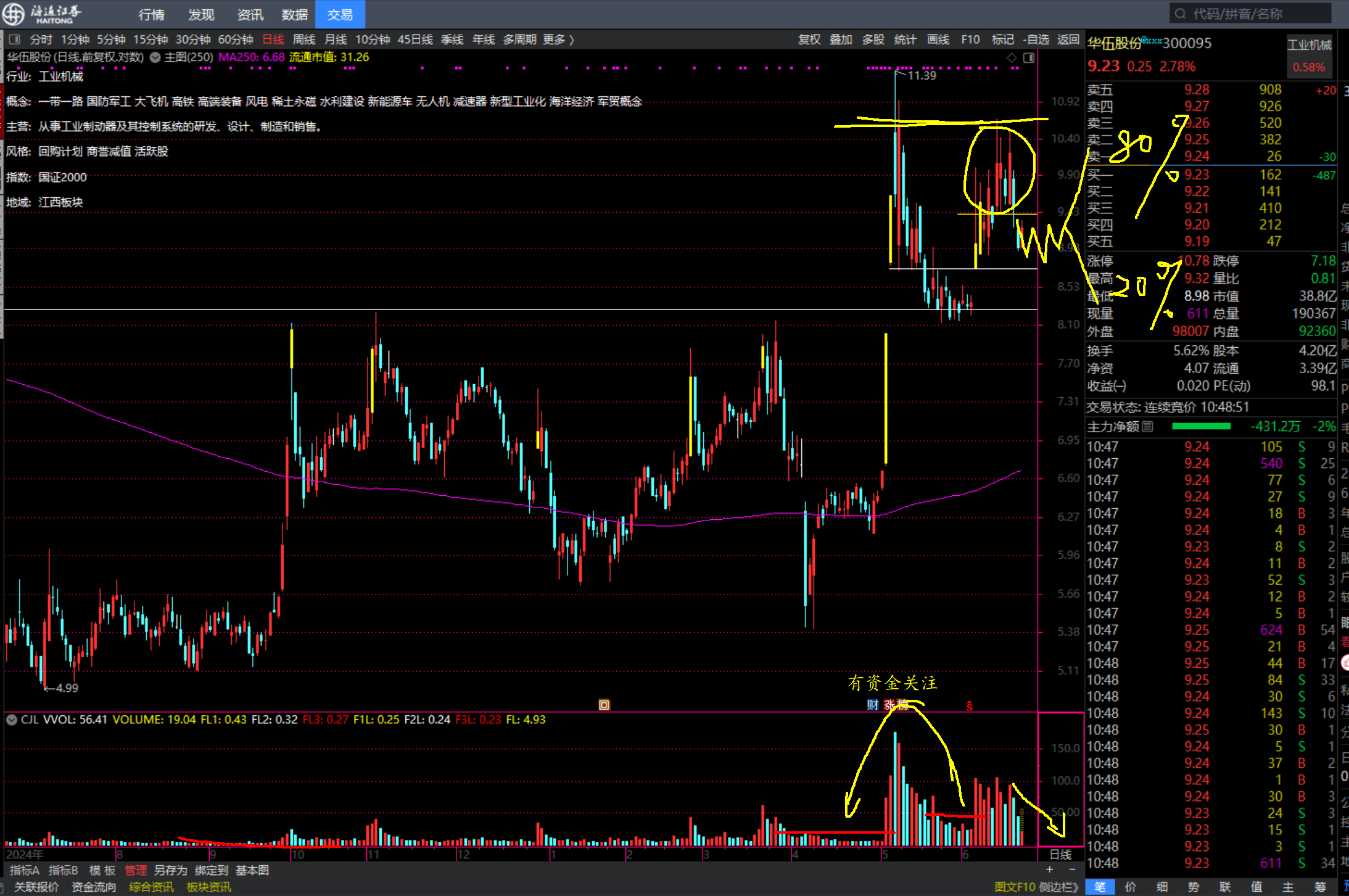This screenshot has width=1349, height=896.
Task: Select the 日线 period
Action: [273, 39]
